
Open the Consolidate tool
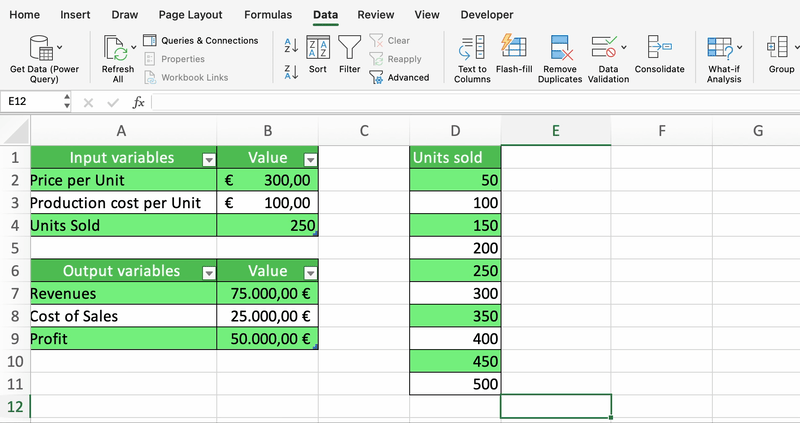(x=659, y=54)
